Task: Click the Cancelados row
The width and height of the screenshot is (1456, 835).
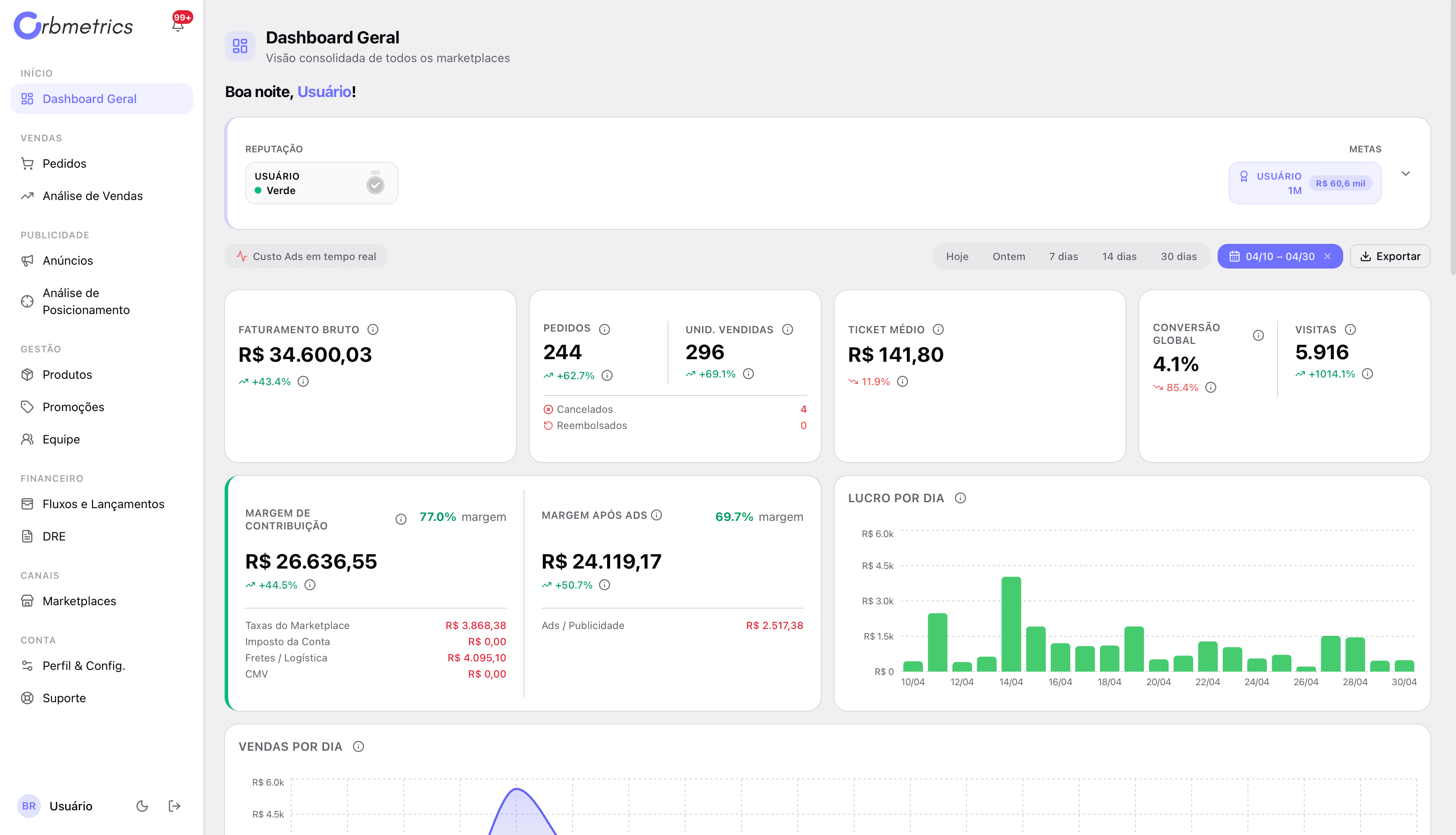Action: tap(675, 409)
